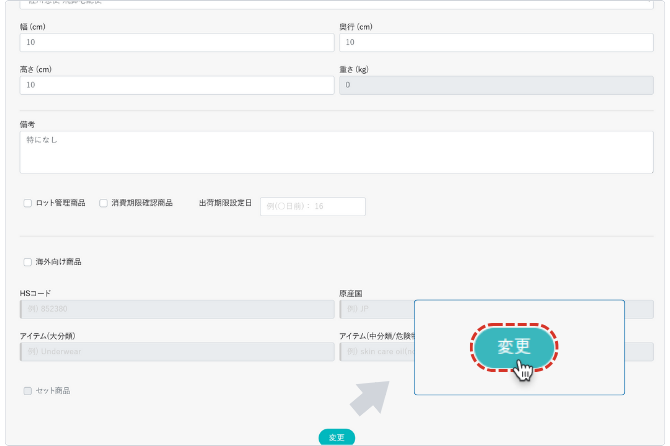The image size is (670, 446).
Task: Enable the ロット管理商品 checkbox
Action: 28,203
